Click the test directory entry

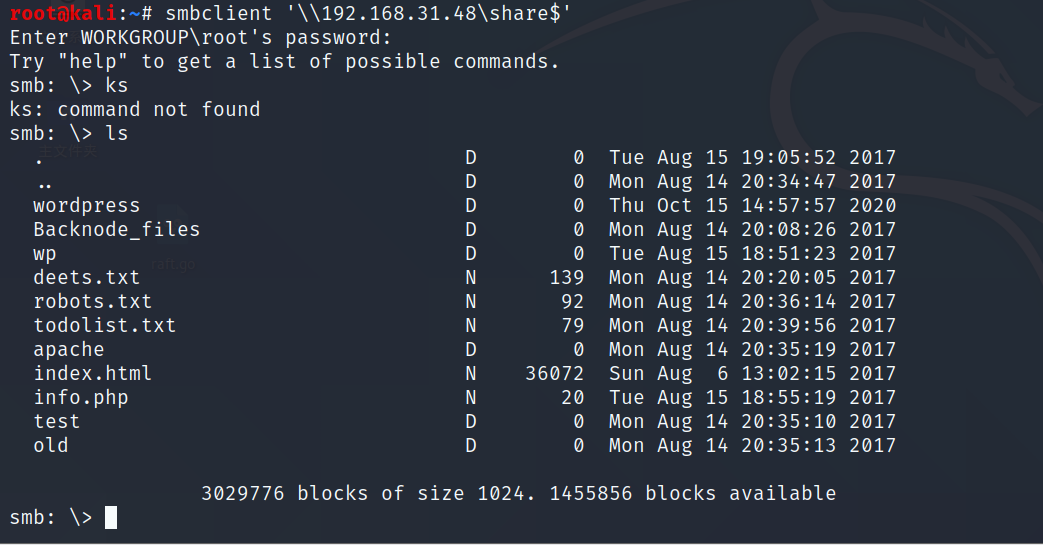[56, 421]
